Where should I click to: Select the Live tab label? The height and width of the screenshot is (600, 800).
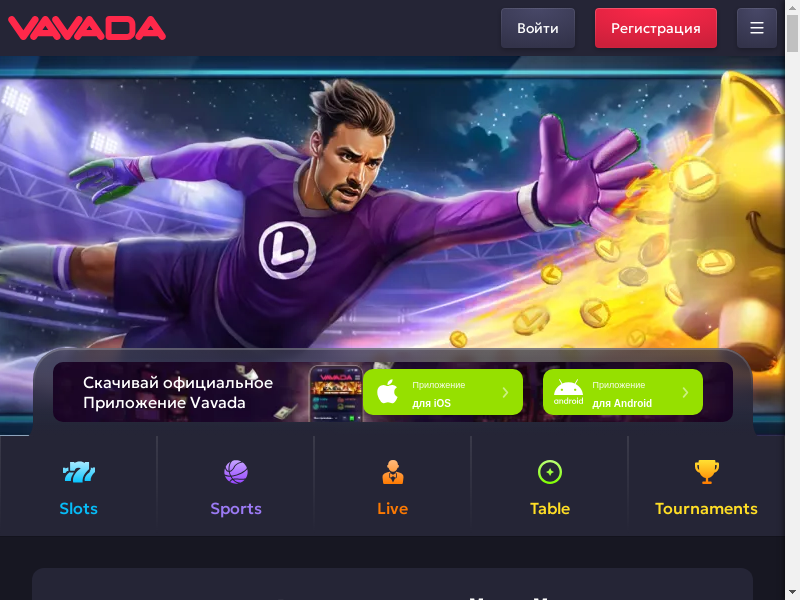coord(392,509)
